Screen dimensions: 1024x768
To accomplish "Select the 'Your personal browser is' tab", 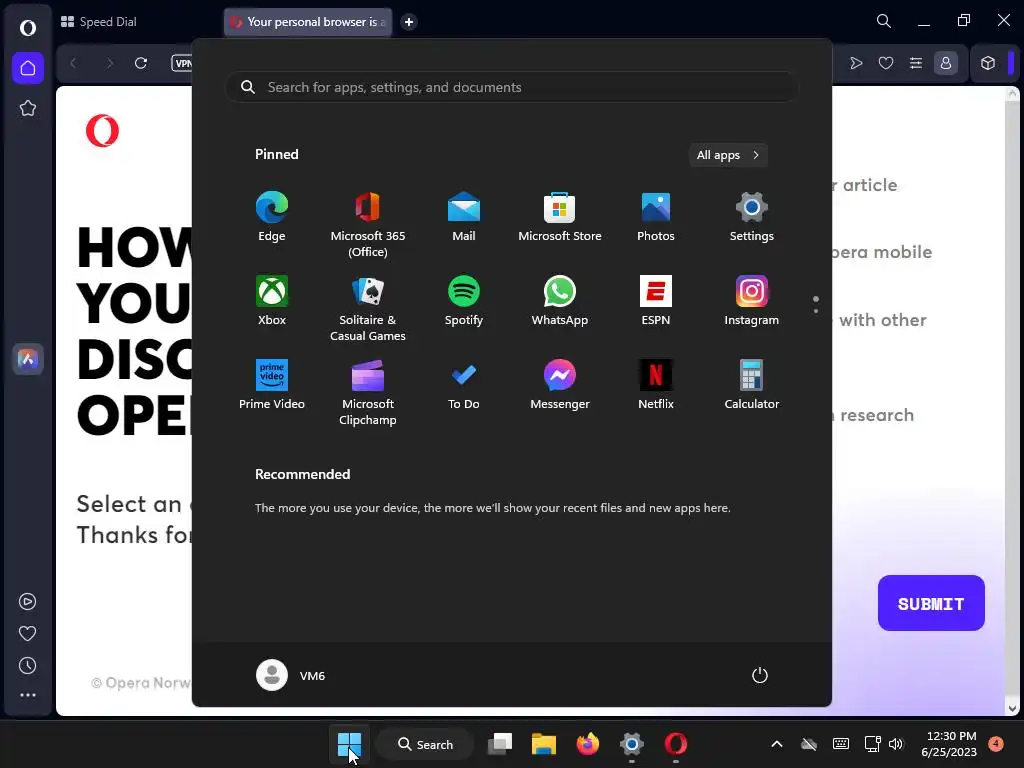I will point(308,22).
